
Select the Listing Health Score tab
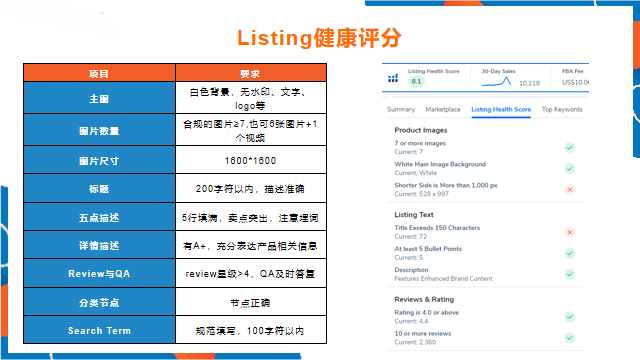(501, 109)
